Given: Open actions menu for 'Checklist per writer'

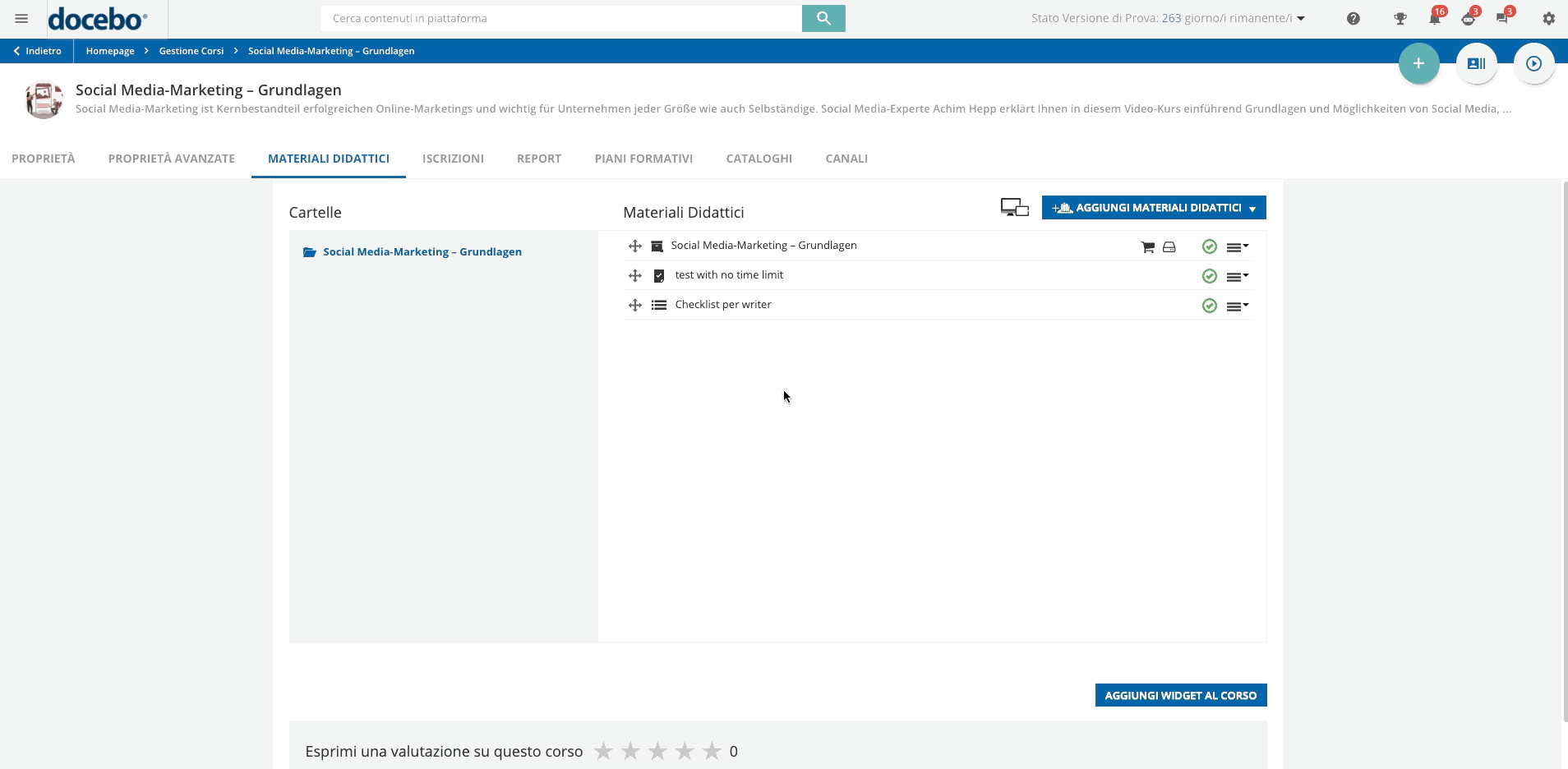Looking at the screenshot, I should [x=1236, y=305].
